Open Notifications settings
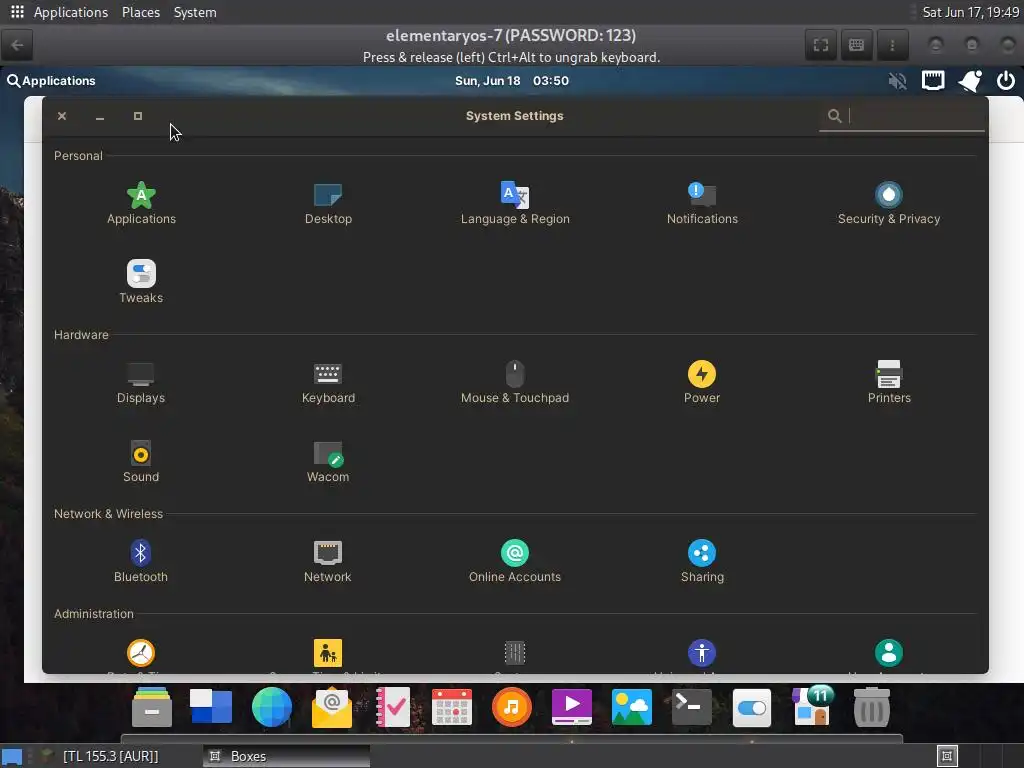This screenshot has height=768, width=1024. [x=702, y=204]
